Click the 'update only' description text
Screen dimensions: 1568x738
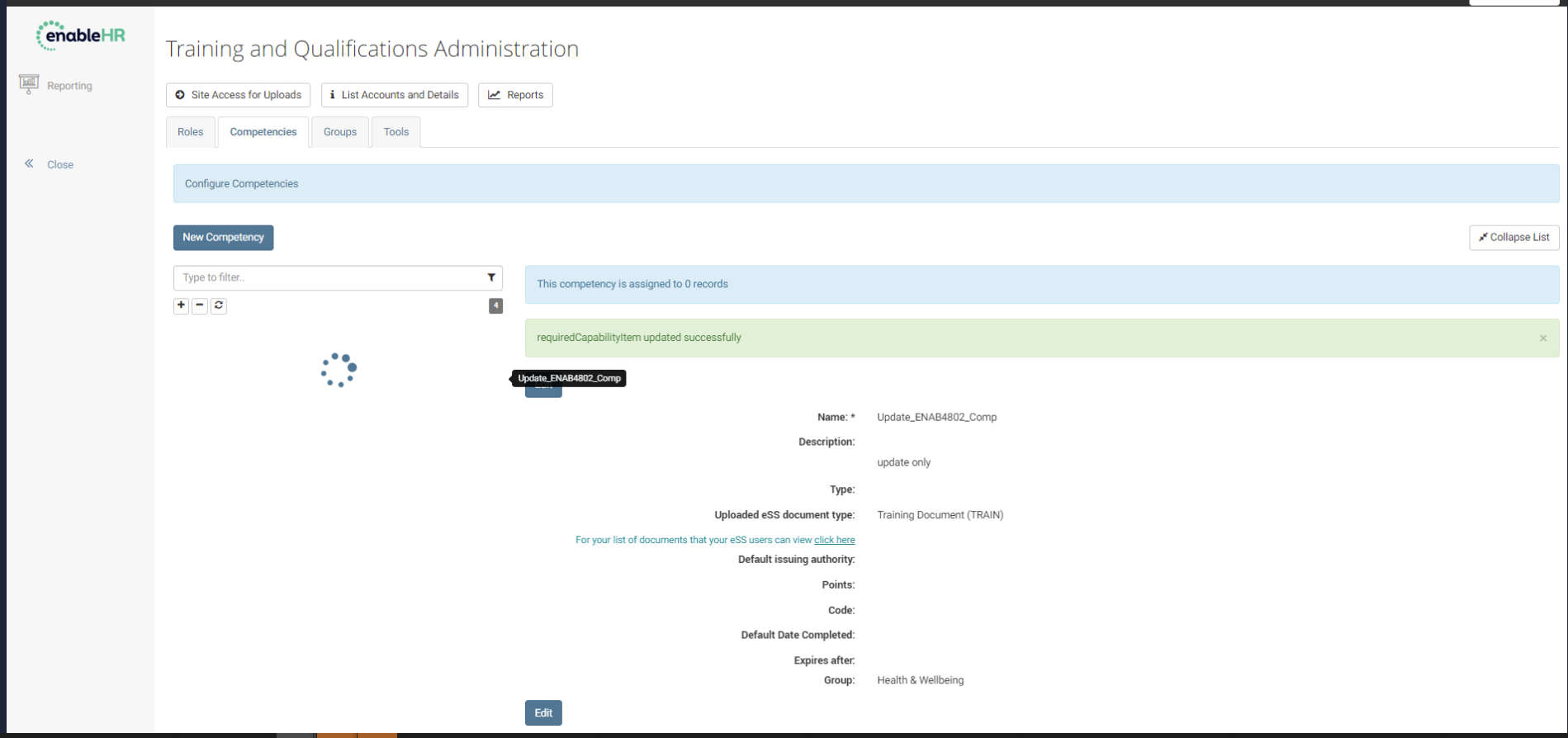903,462
